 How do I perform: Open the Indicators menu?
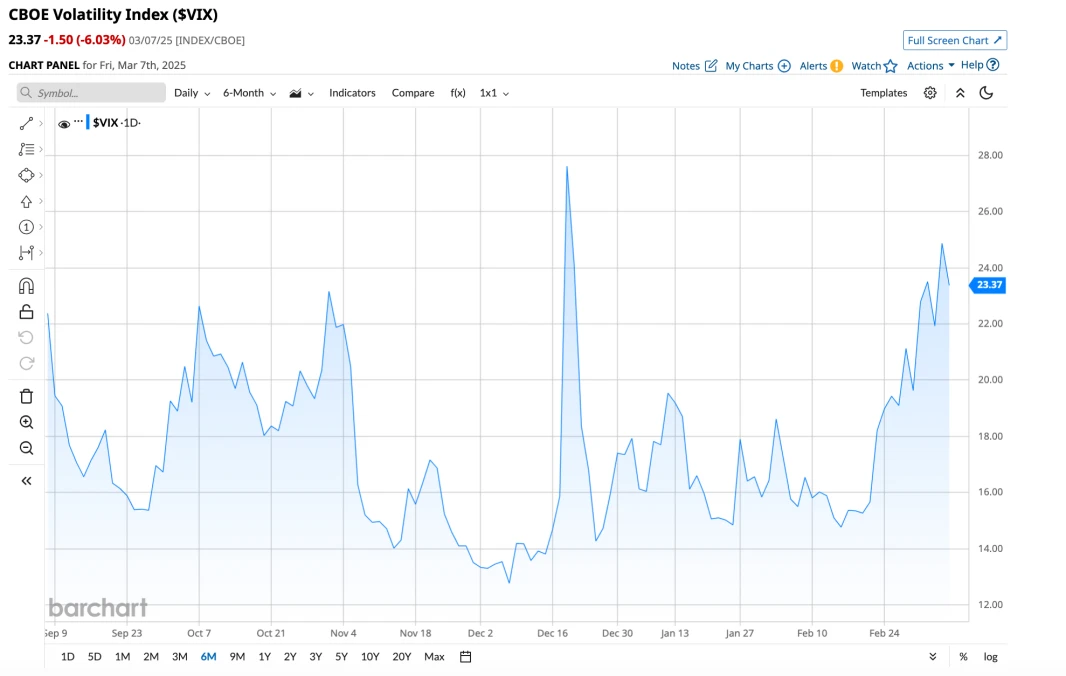pos(352,93)
